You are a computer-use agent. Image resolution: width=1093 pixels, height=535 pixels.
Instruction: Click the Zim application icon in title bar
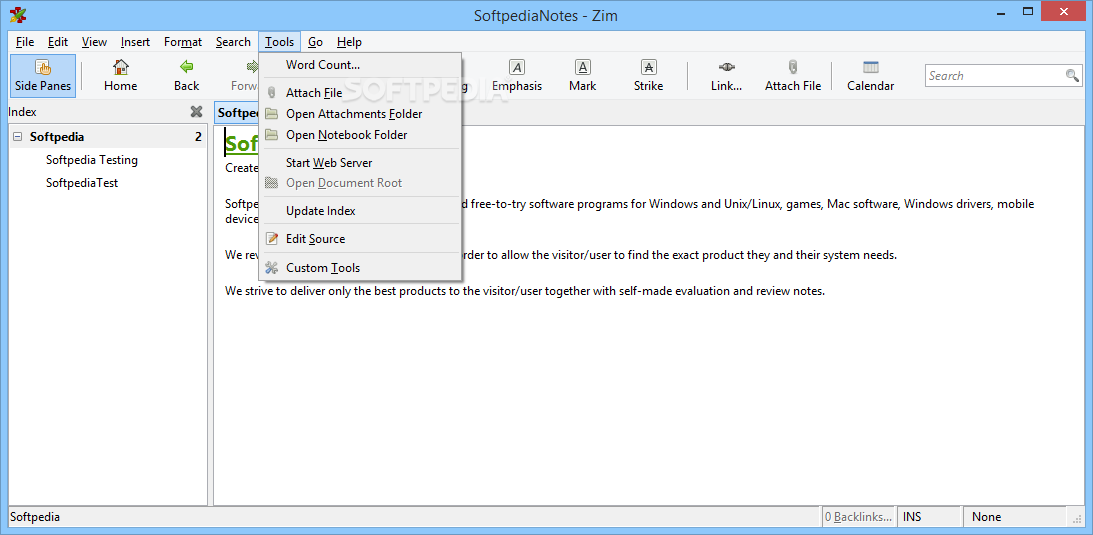click(18, 15)
